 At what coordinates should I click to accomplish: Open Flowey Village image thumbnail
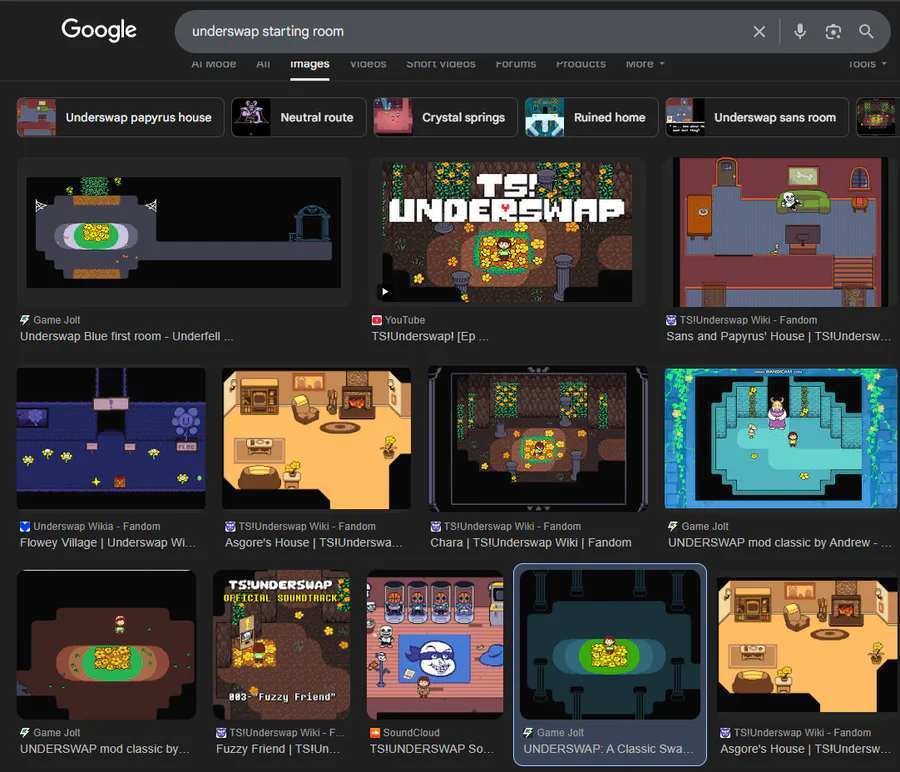coord(111,439)
